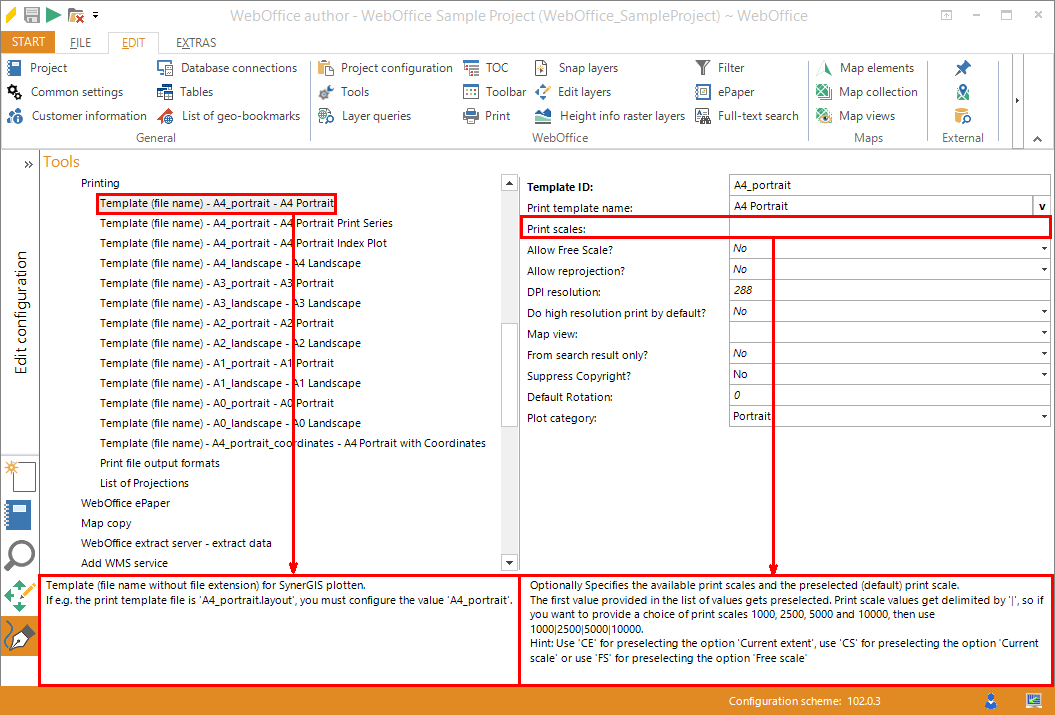Toggle the Do high resolution print setting

click(1041, 310)
